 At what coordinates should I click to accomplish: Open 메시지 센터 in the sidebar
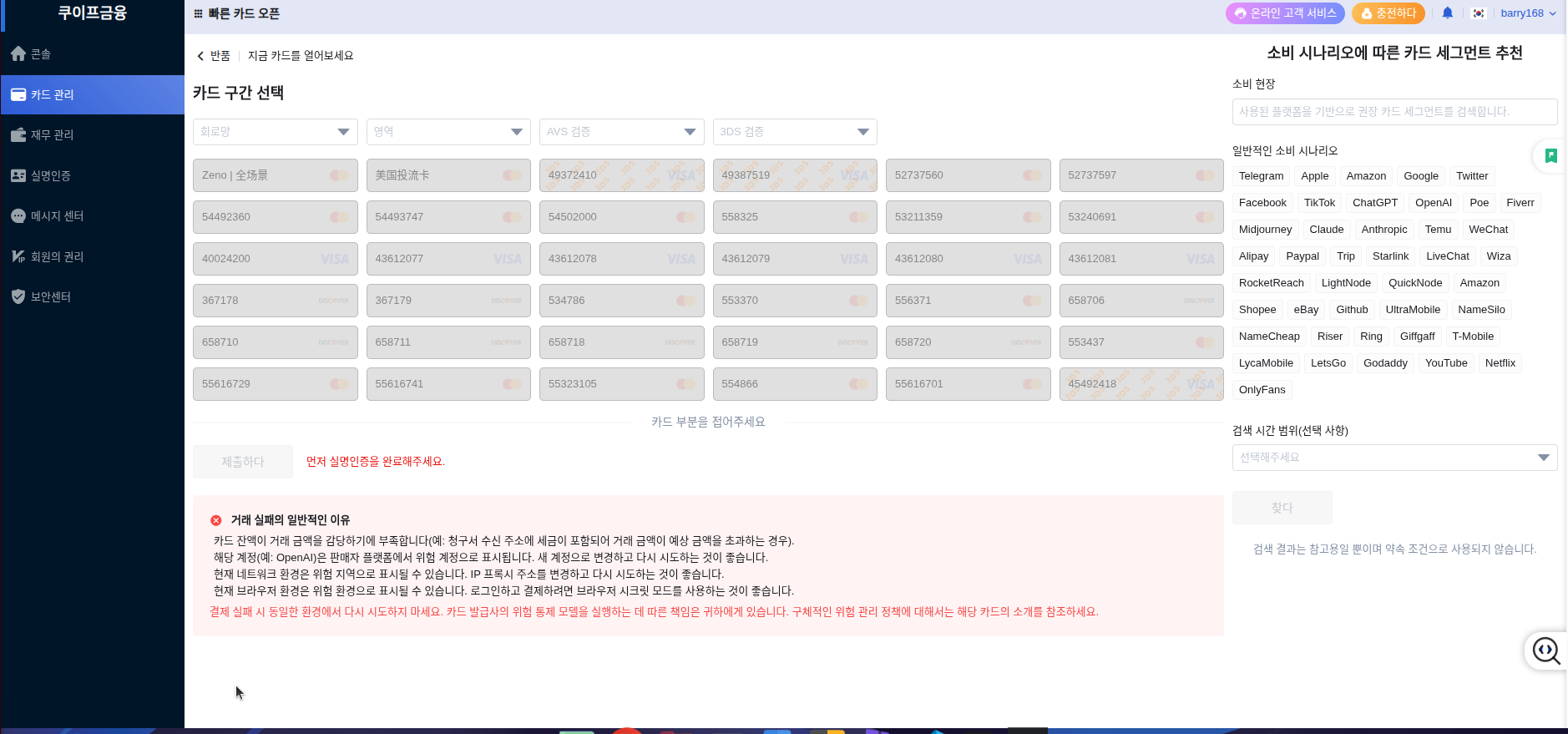pos(92,215)
